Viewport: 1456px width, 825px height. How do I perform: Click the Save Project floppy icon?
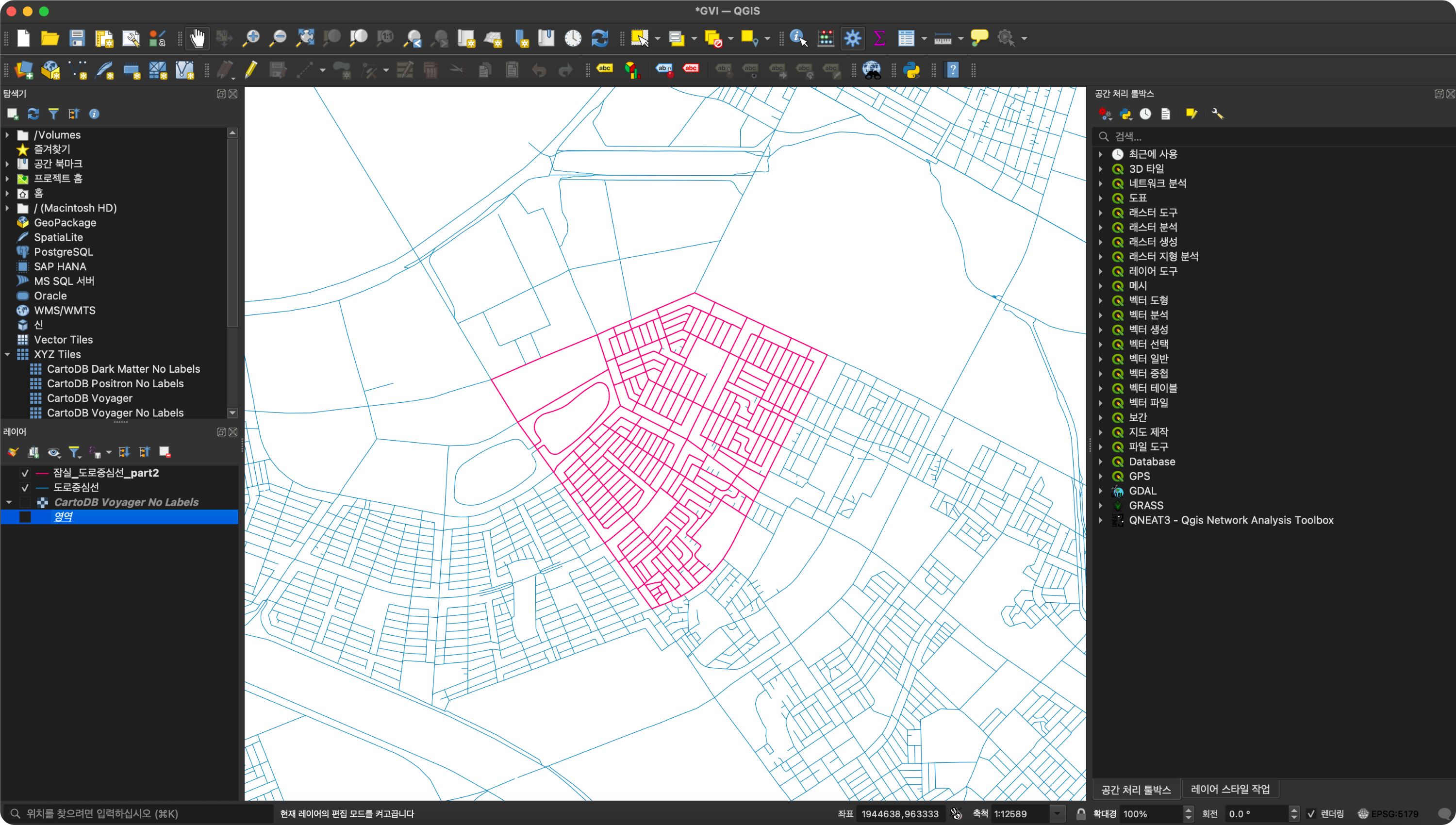pyautogui.click(x=77, y=38)
